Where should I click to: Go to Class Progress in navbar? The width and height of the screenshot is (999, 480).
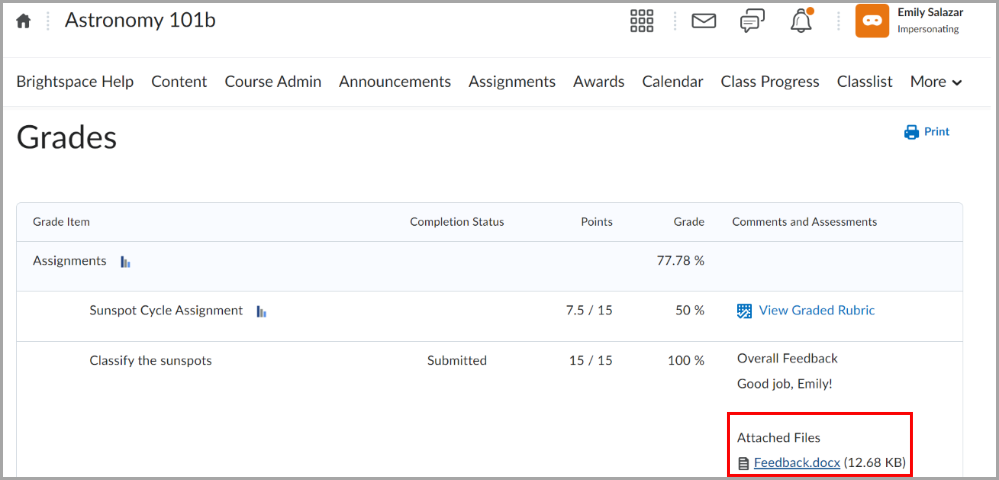click(x=769, y=82)
